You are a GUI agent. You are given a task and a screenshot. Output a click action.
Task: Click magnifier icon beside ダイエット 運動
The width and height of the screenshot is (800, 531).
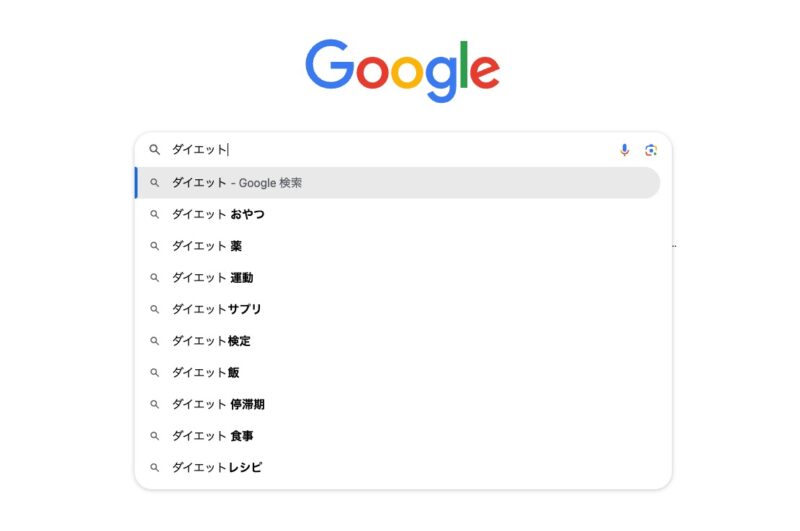coord(154,277)
